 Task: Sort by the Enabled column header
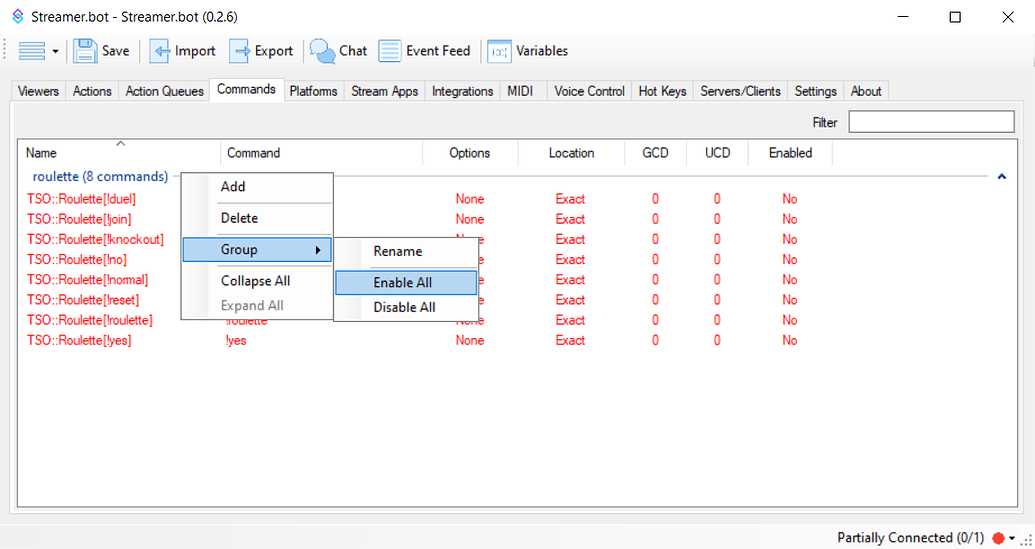point(790,153)
